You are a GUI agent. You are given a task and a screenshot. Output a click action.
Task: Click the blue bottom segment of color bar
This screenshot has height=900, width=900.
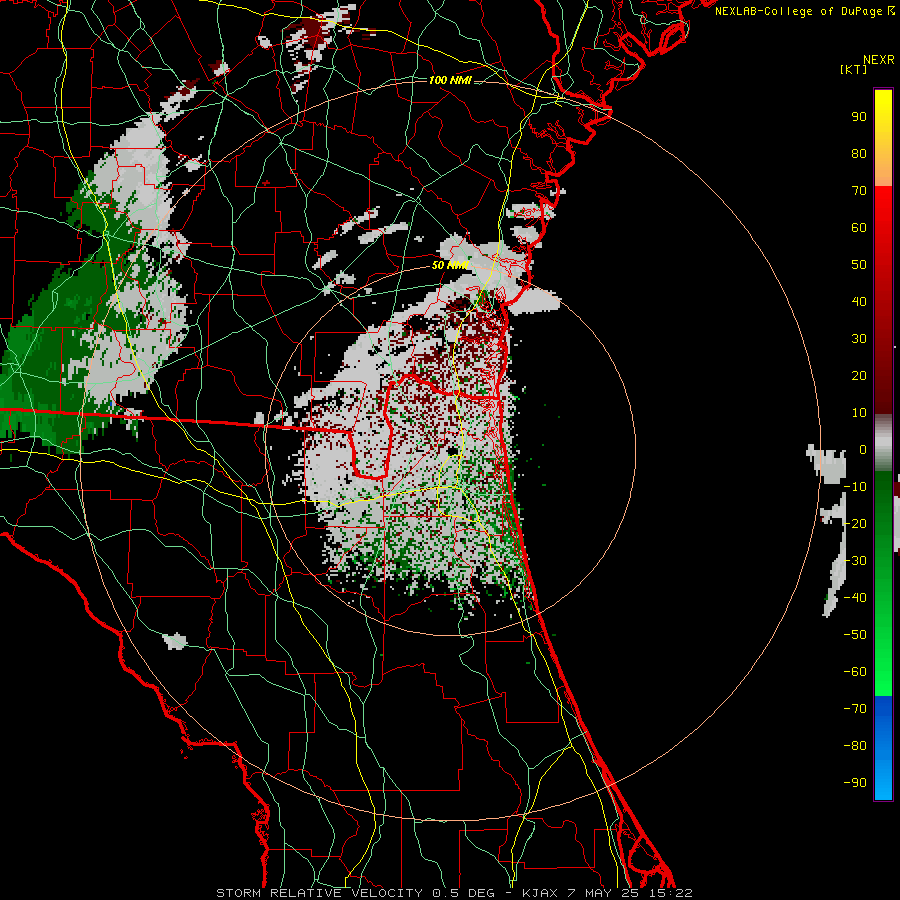(883, 747)
